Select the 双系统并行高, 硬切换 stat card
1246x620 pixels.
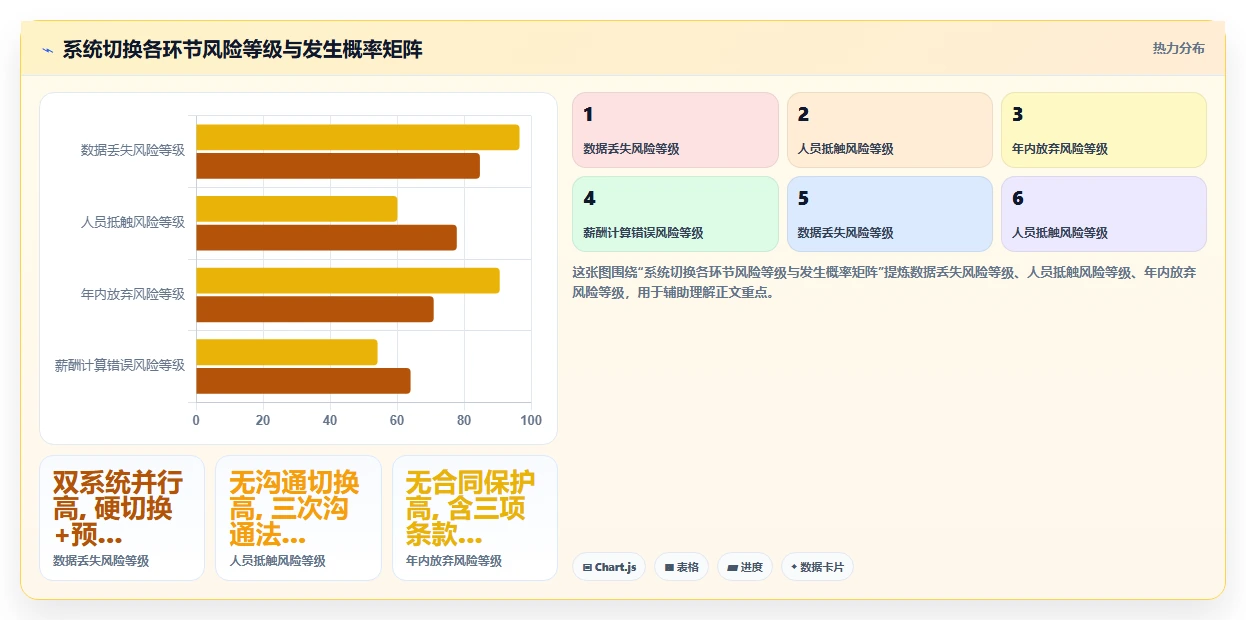tap(122, 518)
